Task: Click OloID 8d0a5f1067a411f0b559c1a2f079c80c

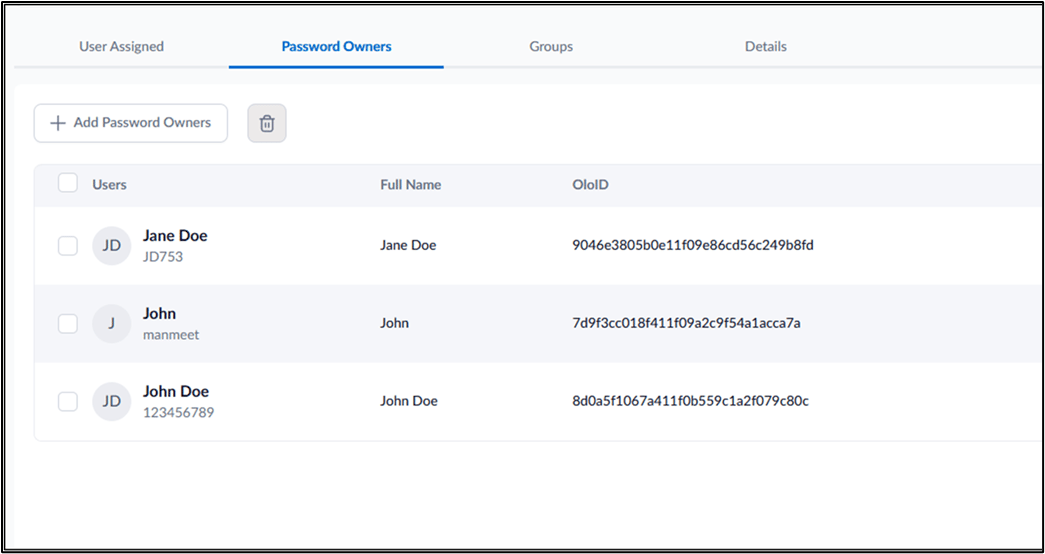Action: (690, 401)
